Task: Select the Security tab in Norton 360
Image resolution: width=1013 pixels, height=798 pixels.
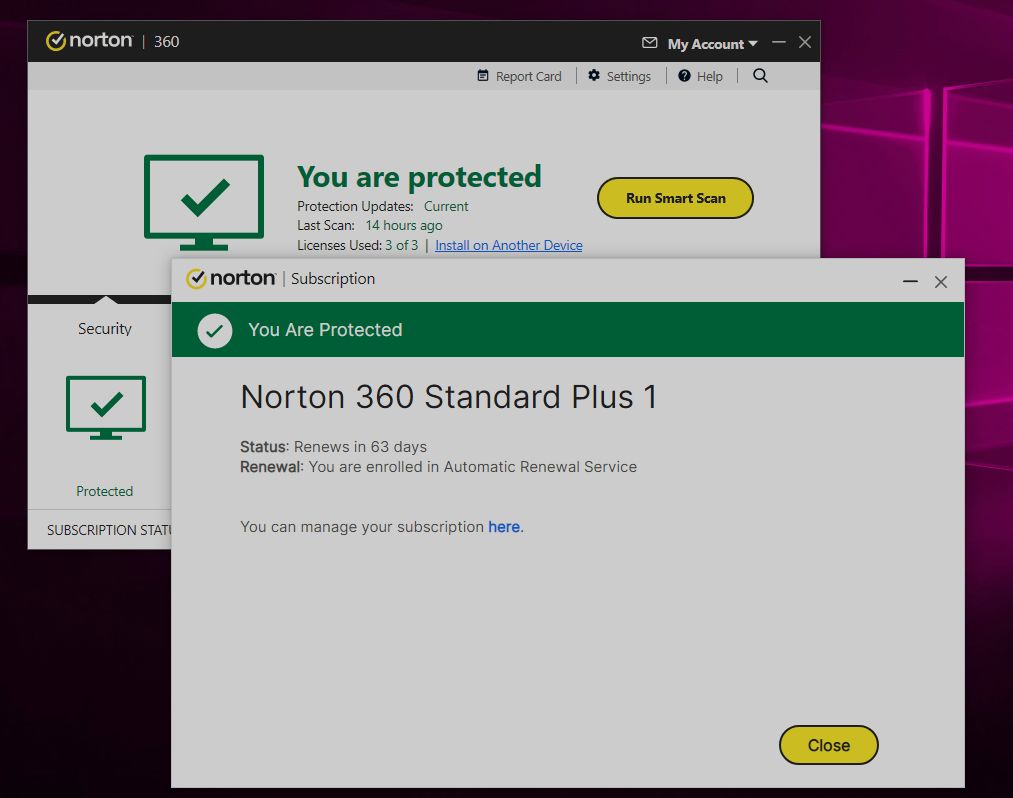Action: click(x=105, y=329)
